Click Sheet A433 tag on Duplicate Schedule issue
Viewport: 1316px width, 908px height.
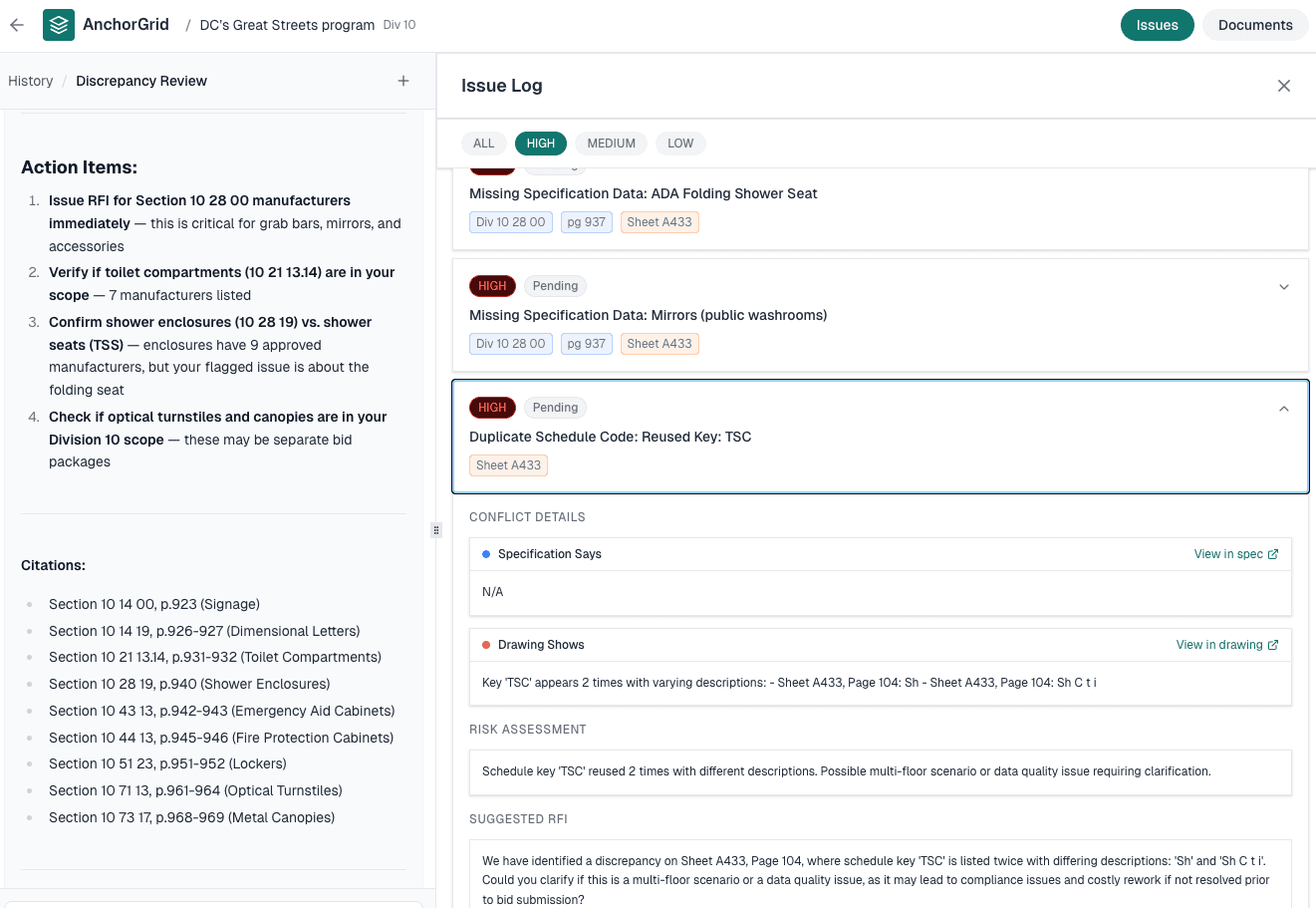[x=508, y=465]
